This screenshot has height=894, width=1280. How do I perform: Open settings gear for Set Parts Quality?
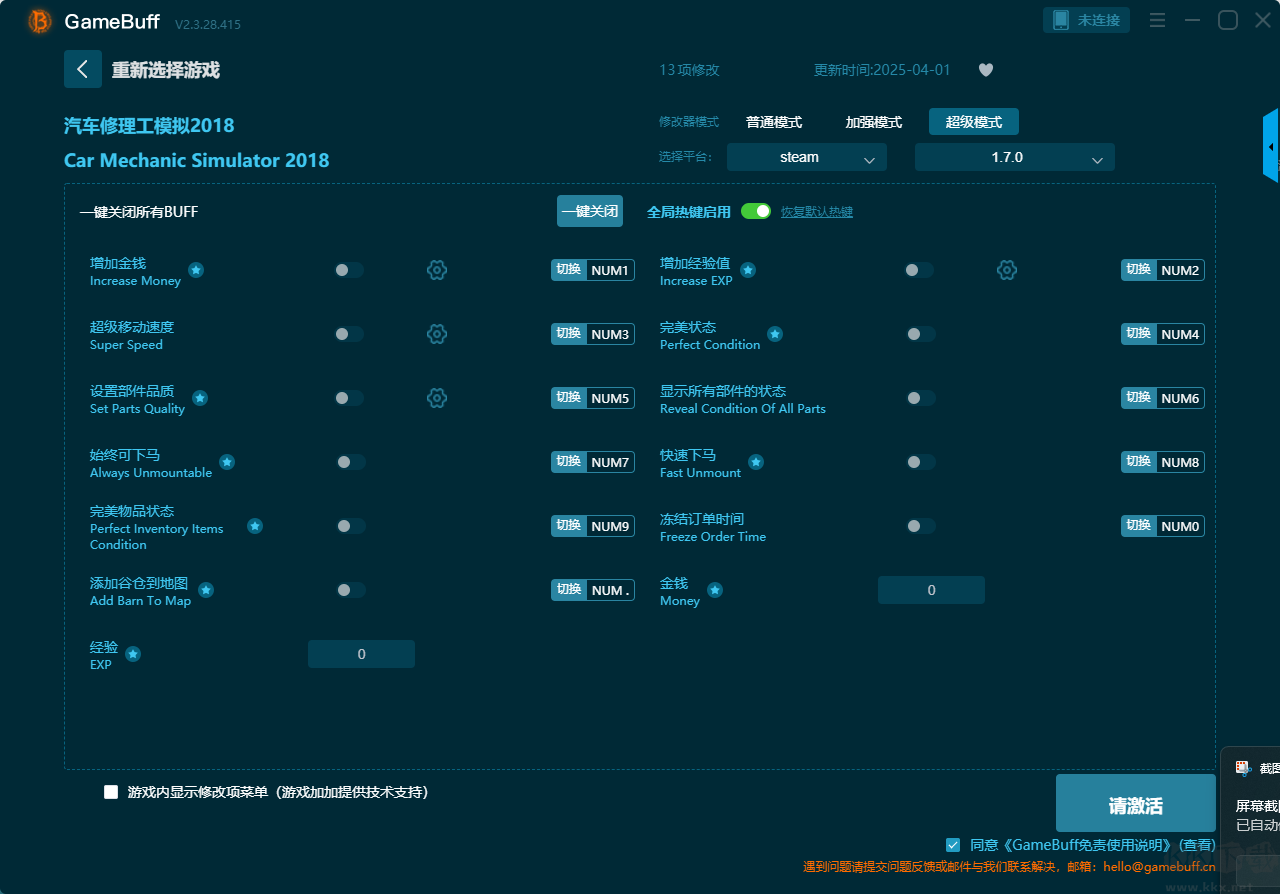tap(437, 398)
